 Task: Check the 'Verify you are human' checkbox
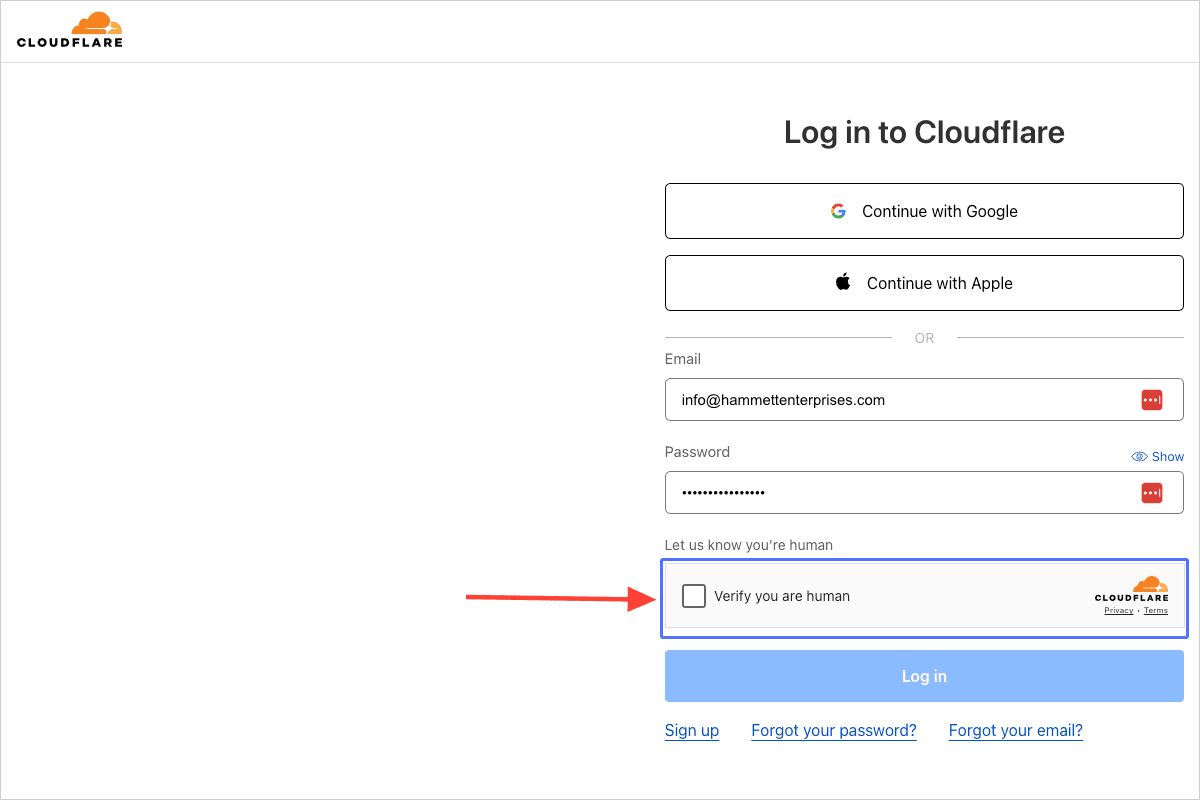coord(693,596)
